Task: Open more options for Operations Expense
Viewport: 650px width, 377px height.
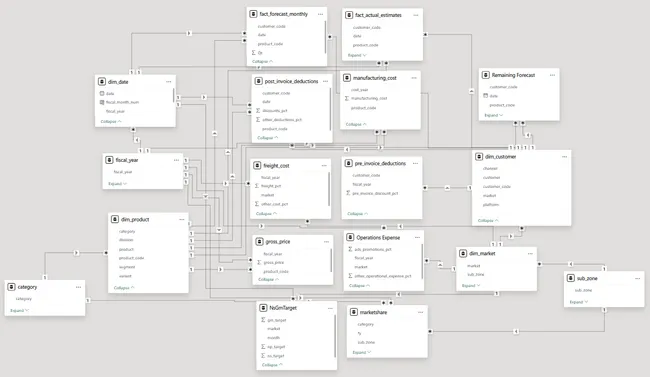Action: click(x=417, y=238)
